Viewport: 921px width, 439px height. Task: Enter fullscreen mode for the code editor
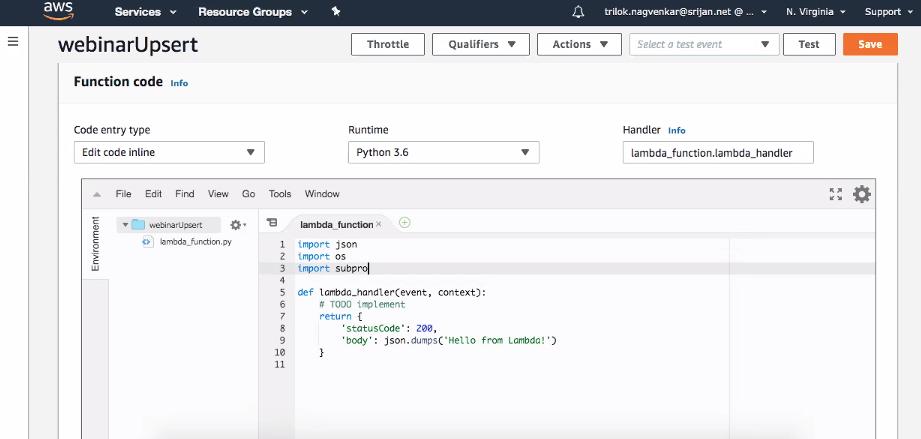835,194
